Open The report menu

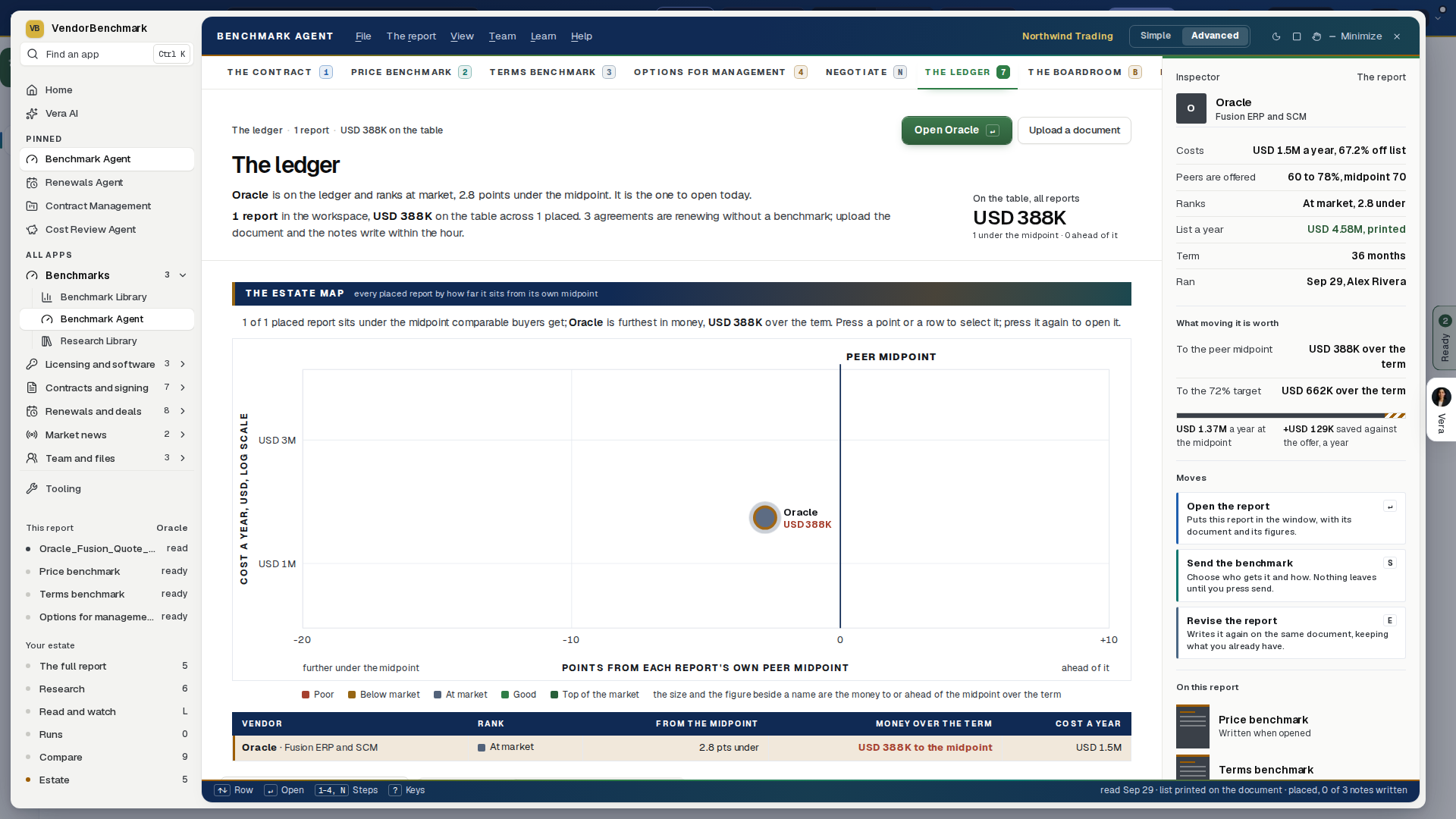tap(411, 36)
